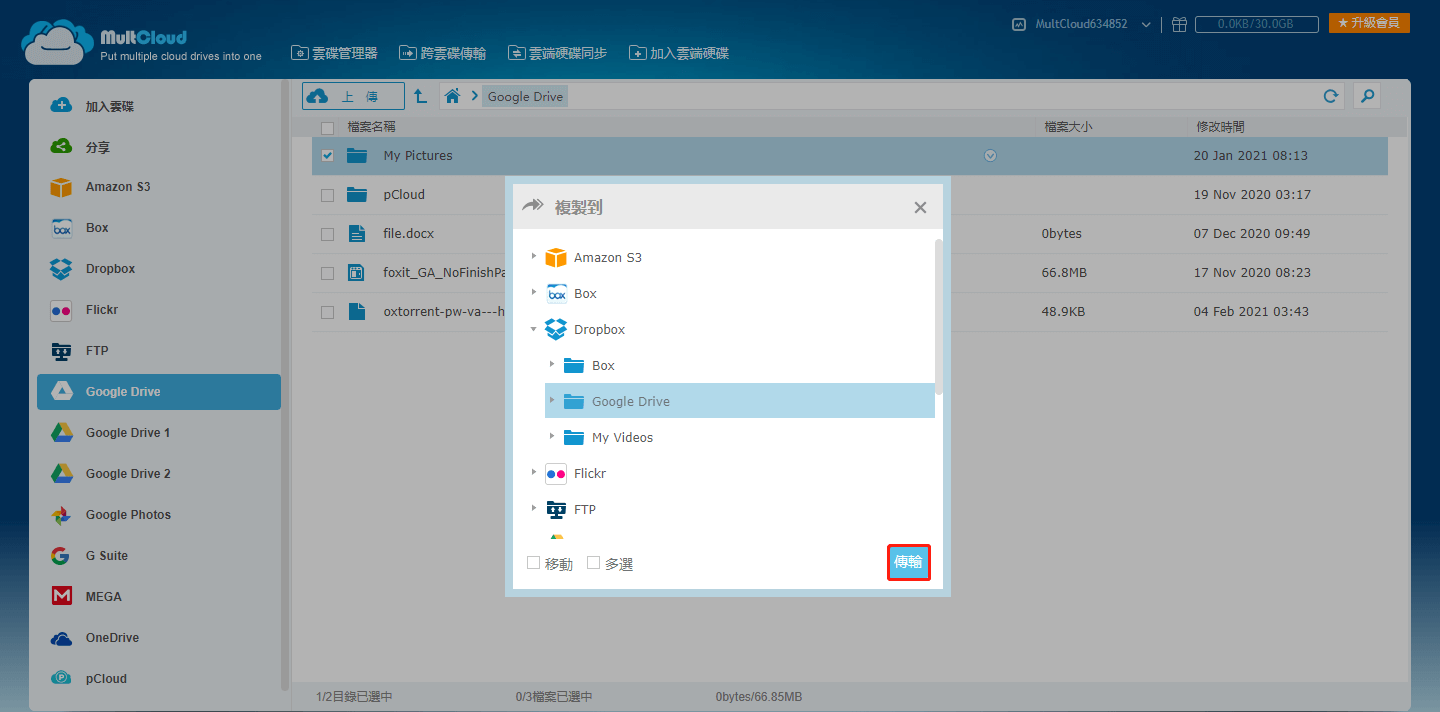Open 跨雲碟傳輸 menu
The width and height of the screenshot is (1440, 712).
(x=442, y=53)
